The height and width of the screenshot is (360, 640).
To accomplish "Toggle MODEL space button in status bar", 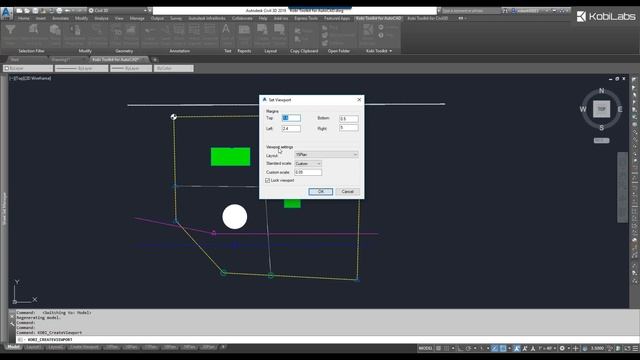I will [x=425, y=348].
